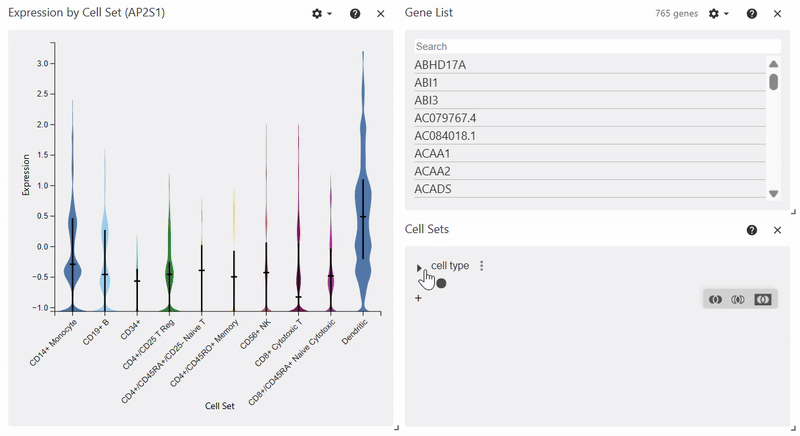800x436 pixels.
Task: Select gene ABHD17A in the list
Action: [x=590, y=65]
